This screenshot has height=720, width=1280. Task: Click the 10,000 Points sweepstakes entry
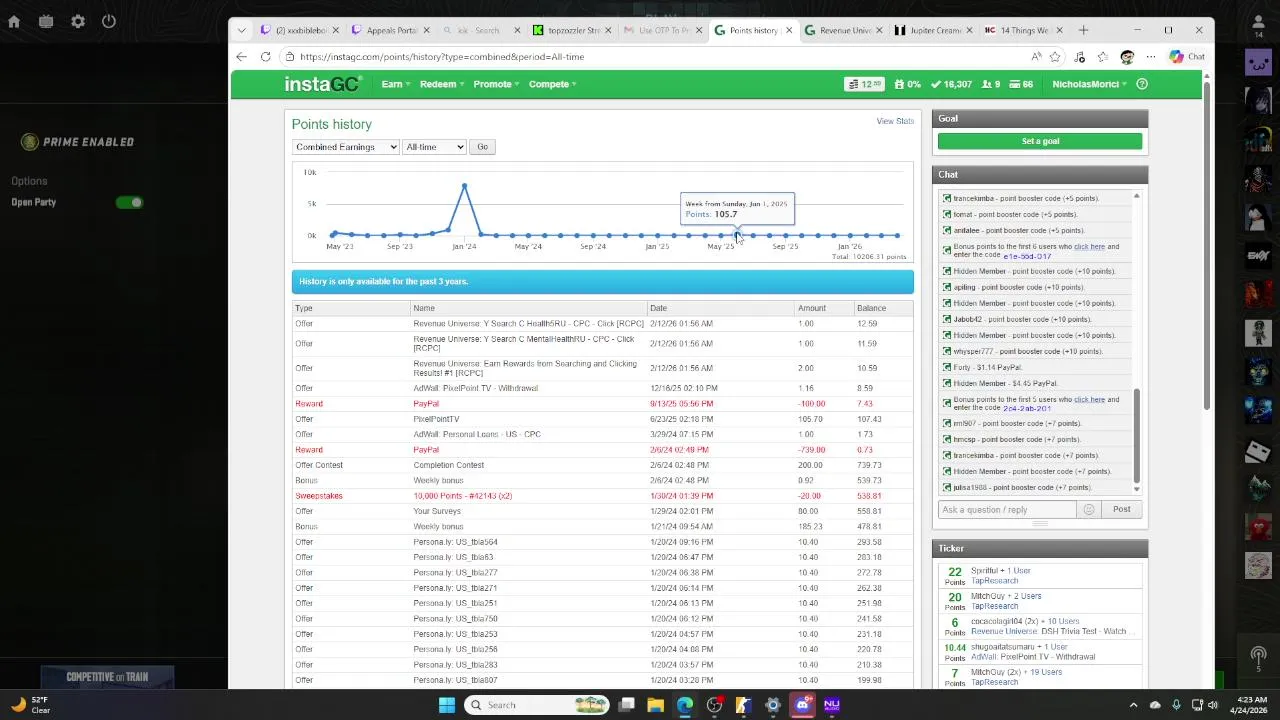point(462,496)
